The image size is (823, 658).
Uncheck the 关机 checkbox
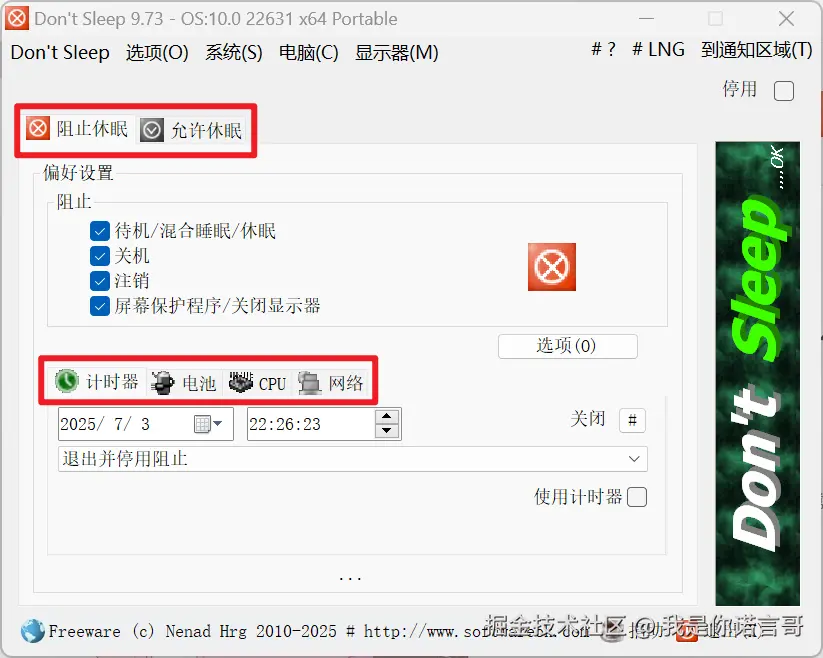(x=99, y=256)
